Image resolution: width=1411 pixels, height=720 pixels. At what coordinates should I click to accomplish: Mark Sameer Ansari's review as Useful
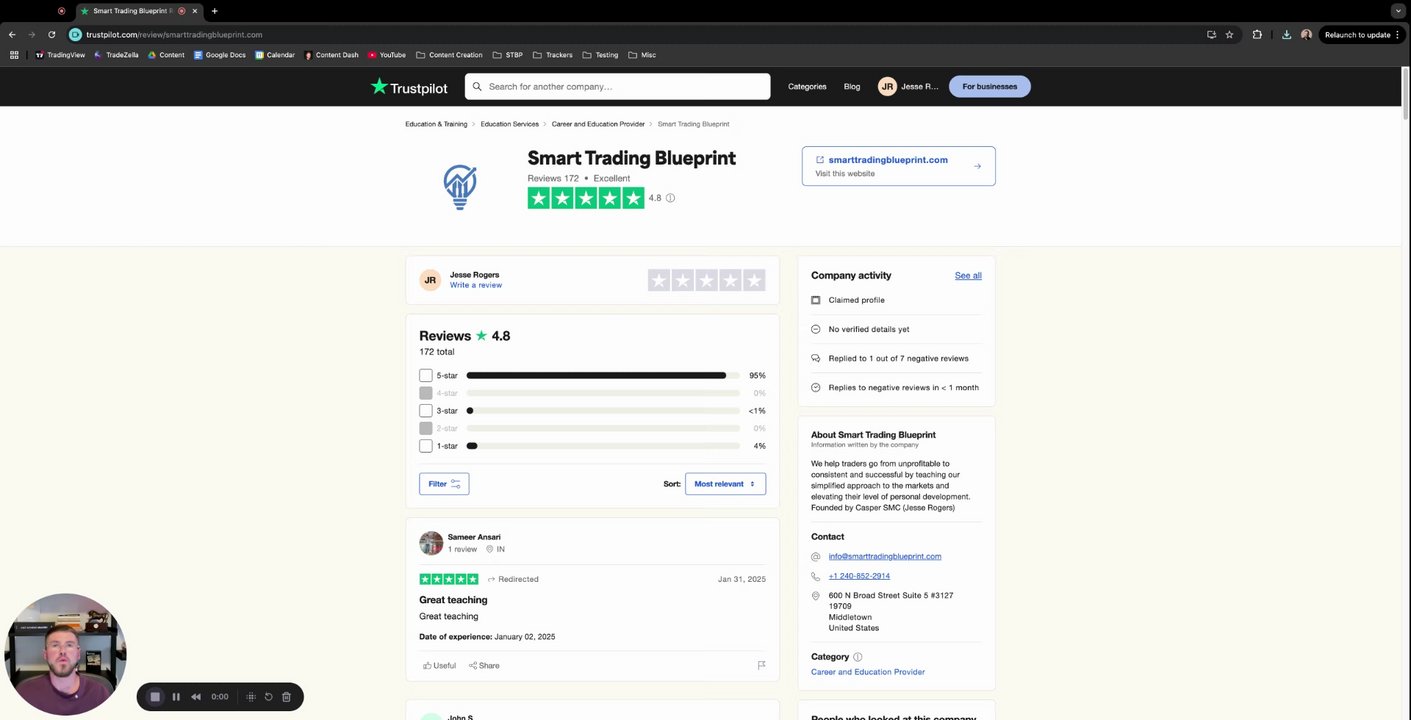(439, 665)
